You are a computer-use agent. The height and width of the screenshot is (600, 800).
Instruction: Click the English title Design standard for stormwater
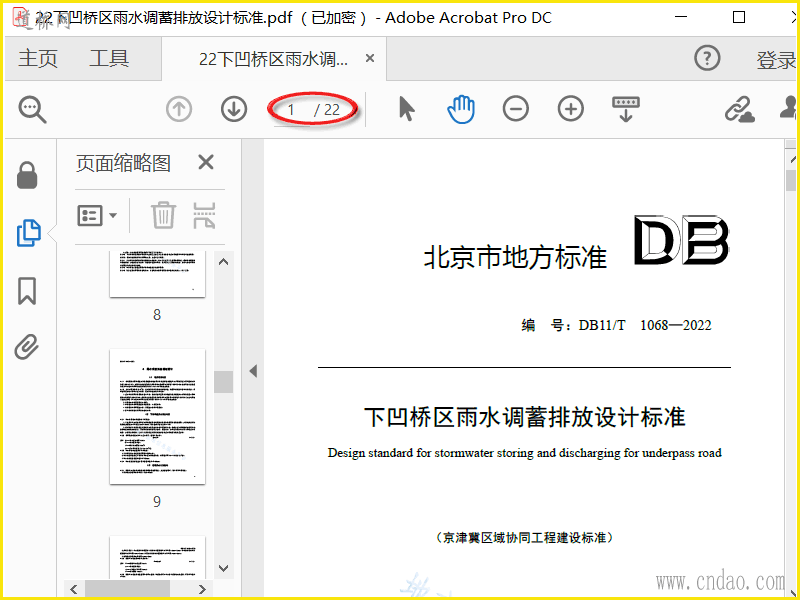click(524, 453)
